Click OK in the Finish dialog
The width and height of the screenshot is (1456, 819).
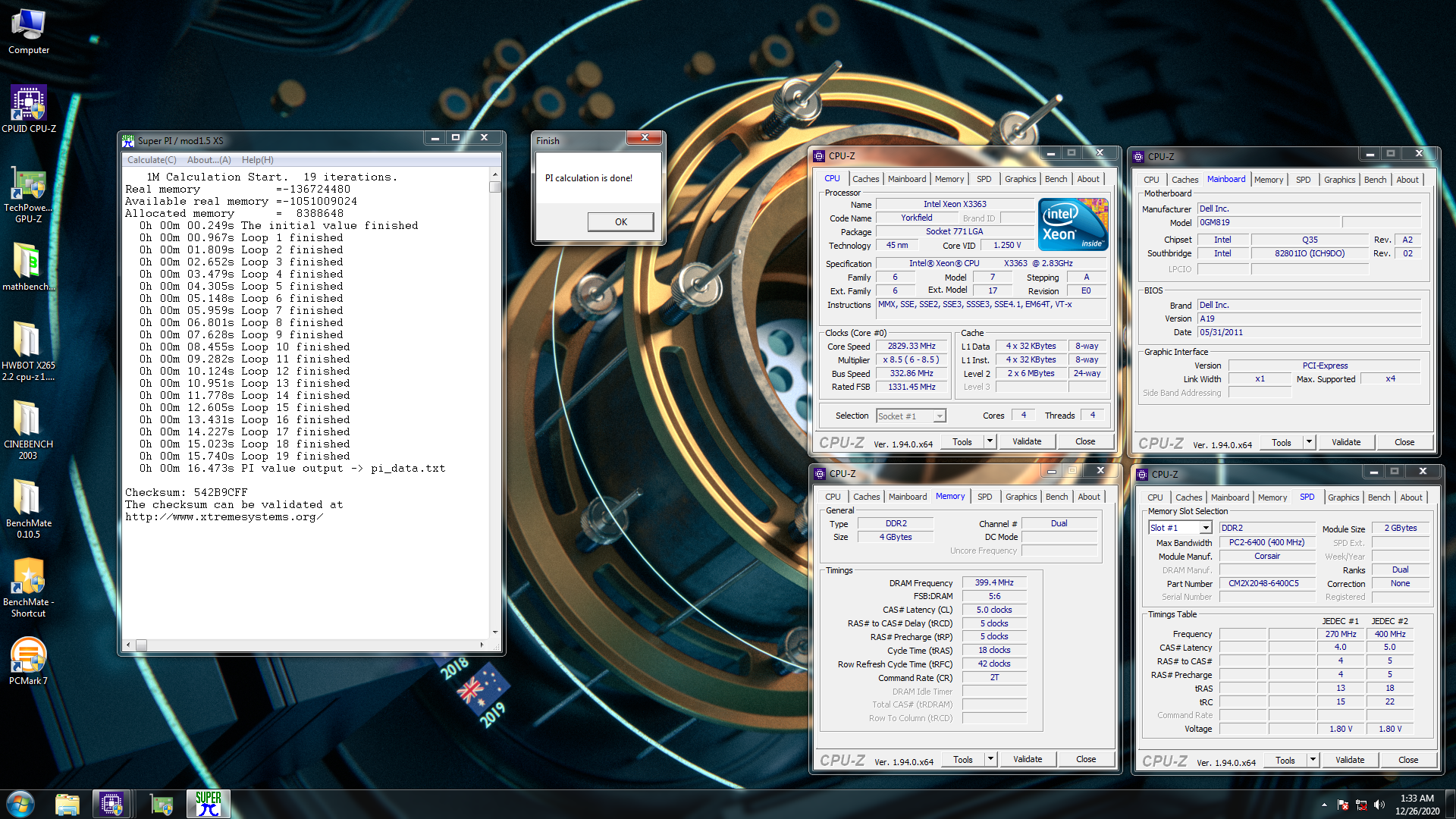click(620, 221)
